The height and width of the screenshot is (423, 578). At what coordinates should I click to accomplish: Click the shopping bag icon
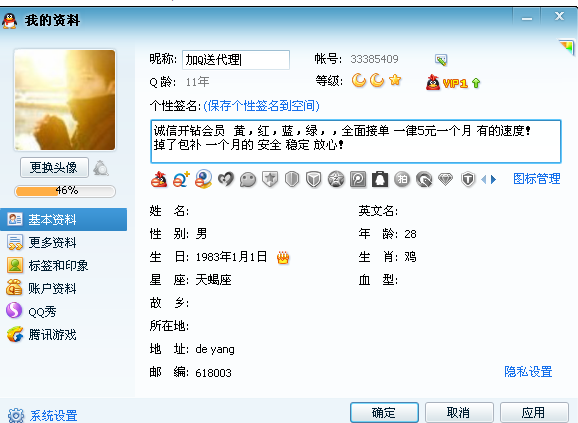tap(380, 180)
